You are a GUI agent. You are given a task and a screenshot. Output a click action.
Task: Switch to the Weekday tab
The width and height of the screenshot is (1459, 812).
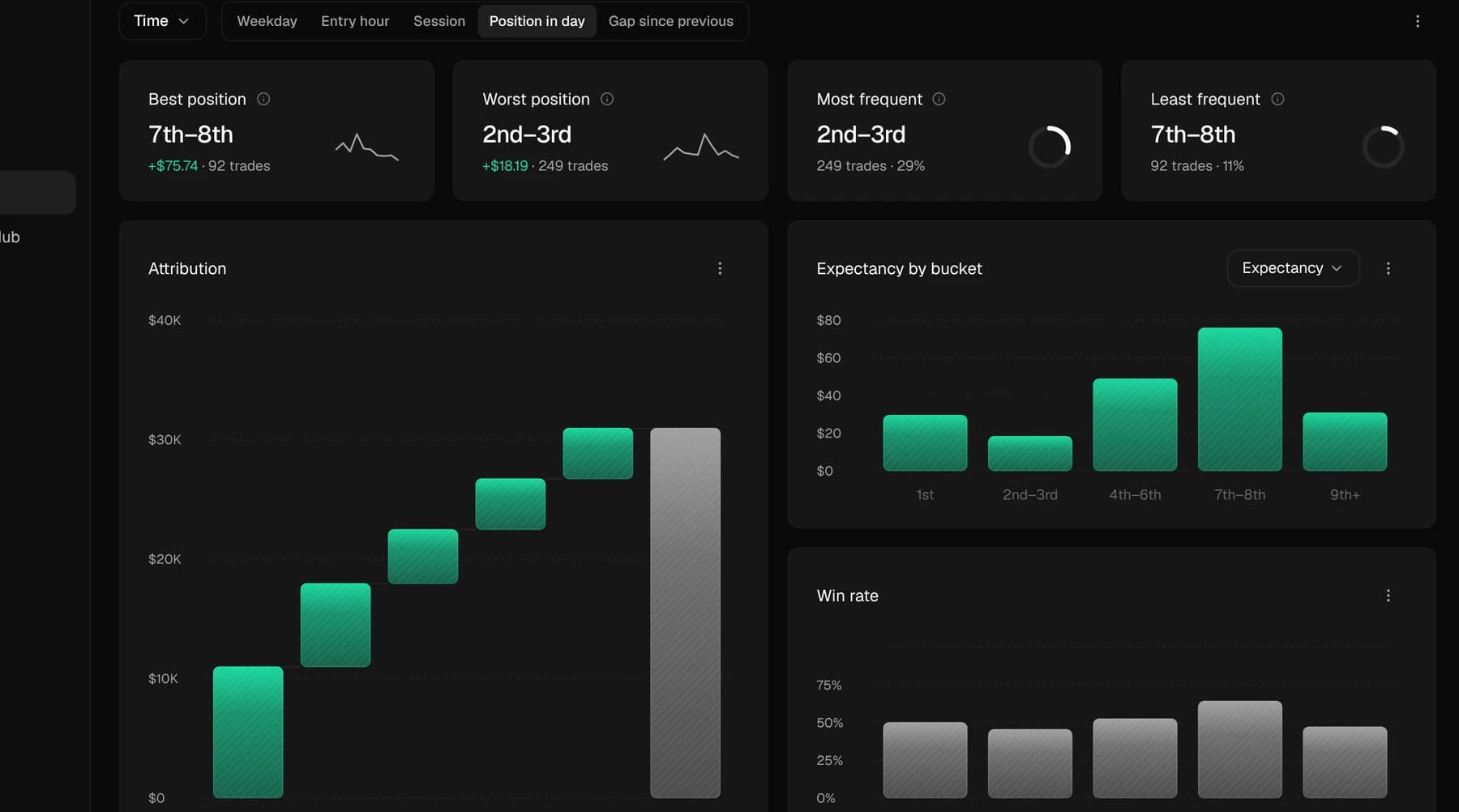pos(267,21)
